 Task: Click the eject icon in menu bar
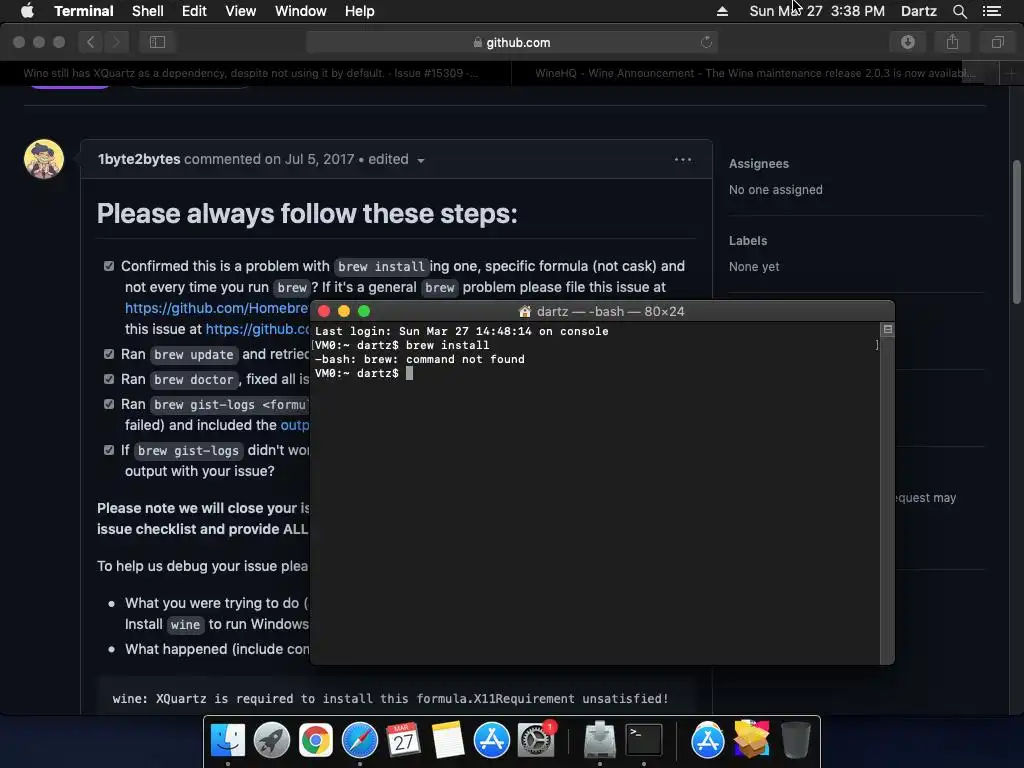[x=722, y=11]
